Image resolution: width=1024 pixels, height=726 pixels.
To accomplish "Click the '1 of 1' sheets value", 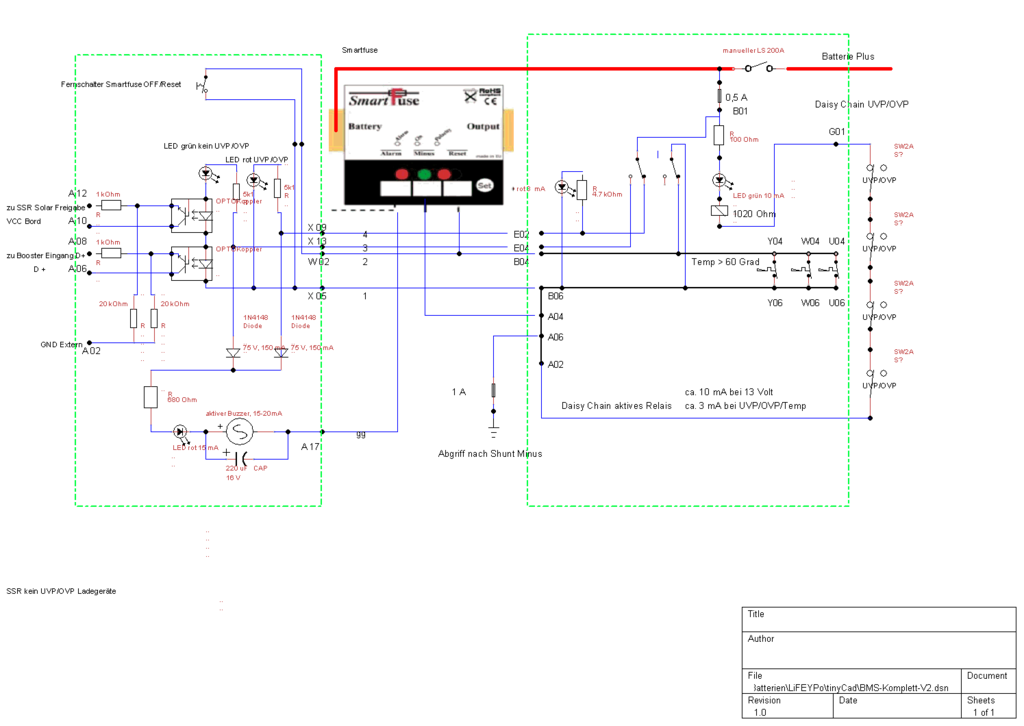I will pos(984,713).
